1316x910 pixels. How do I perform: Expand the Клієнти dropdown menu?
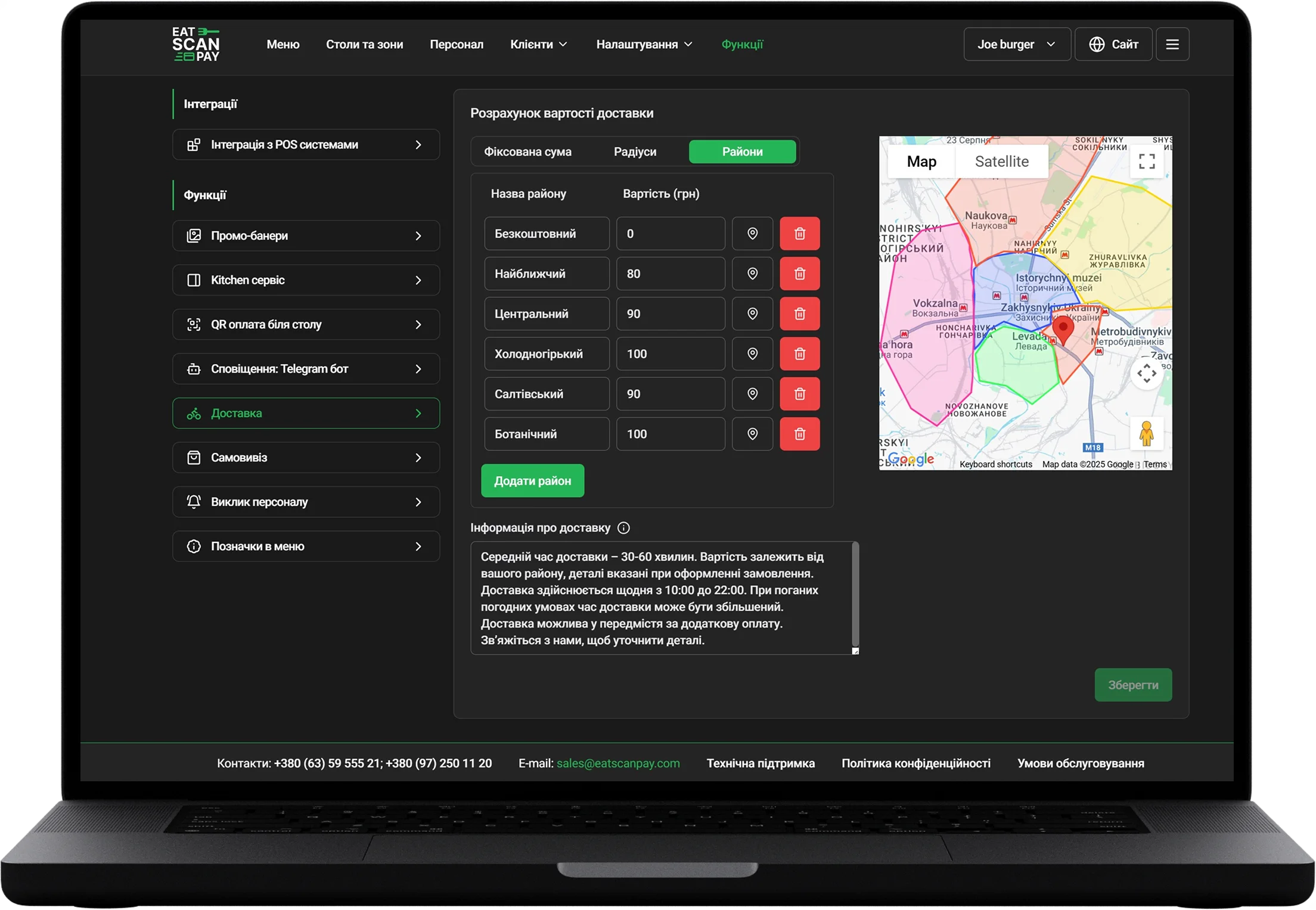[538, 45]
